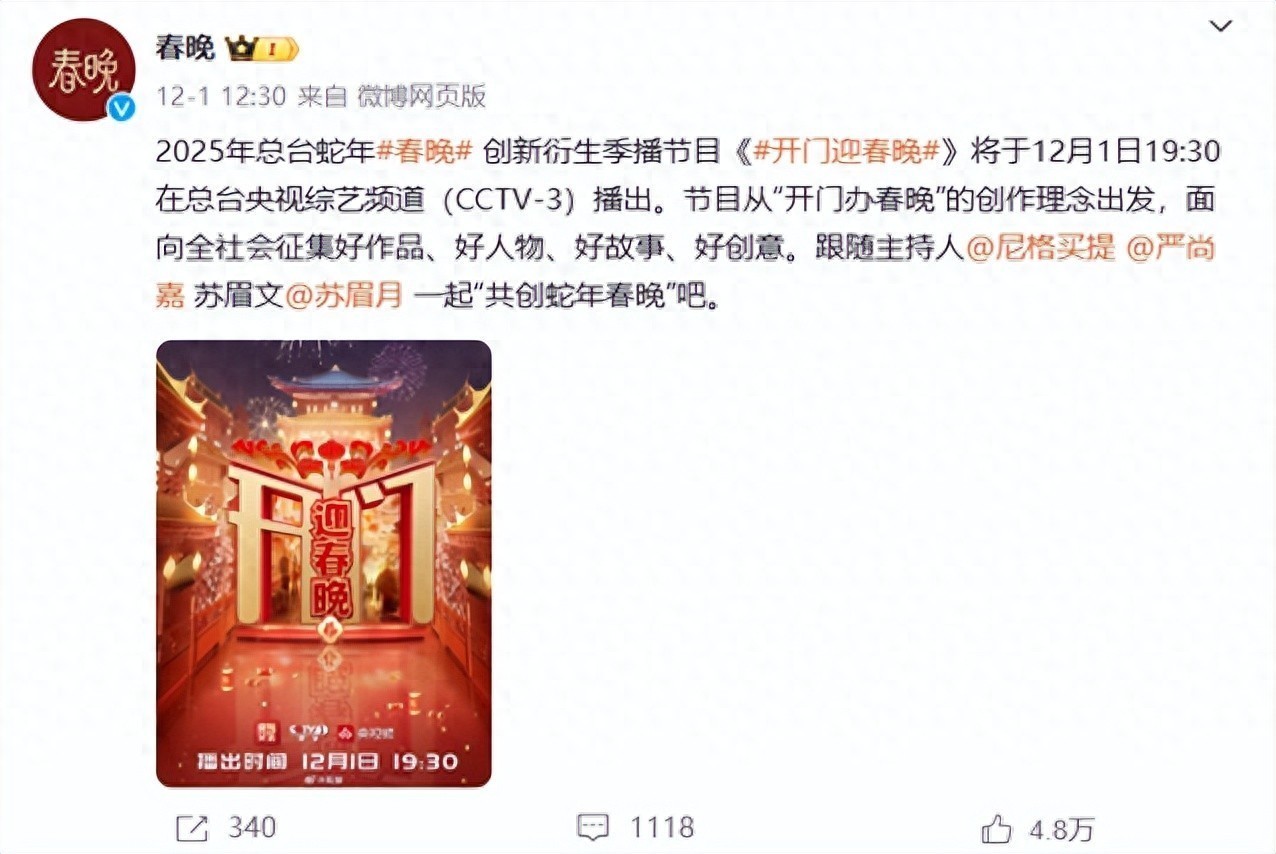The image size is (1276, 854).
Task: Click the blue verified badge on avatar
Action: pyautogui.click(x=121, y=107)
